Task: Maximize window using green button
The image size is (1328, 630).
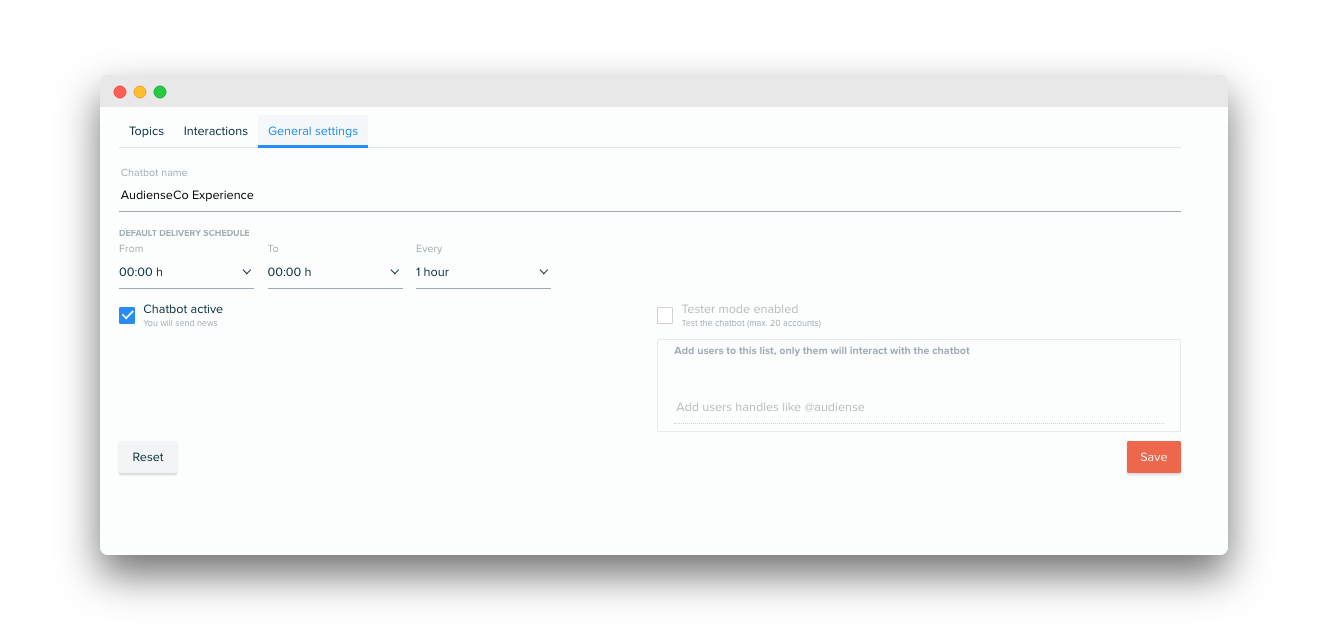Action: 160,92
